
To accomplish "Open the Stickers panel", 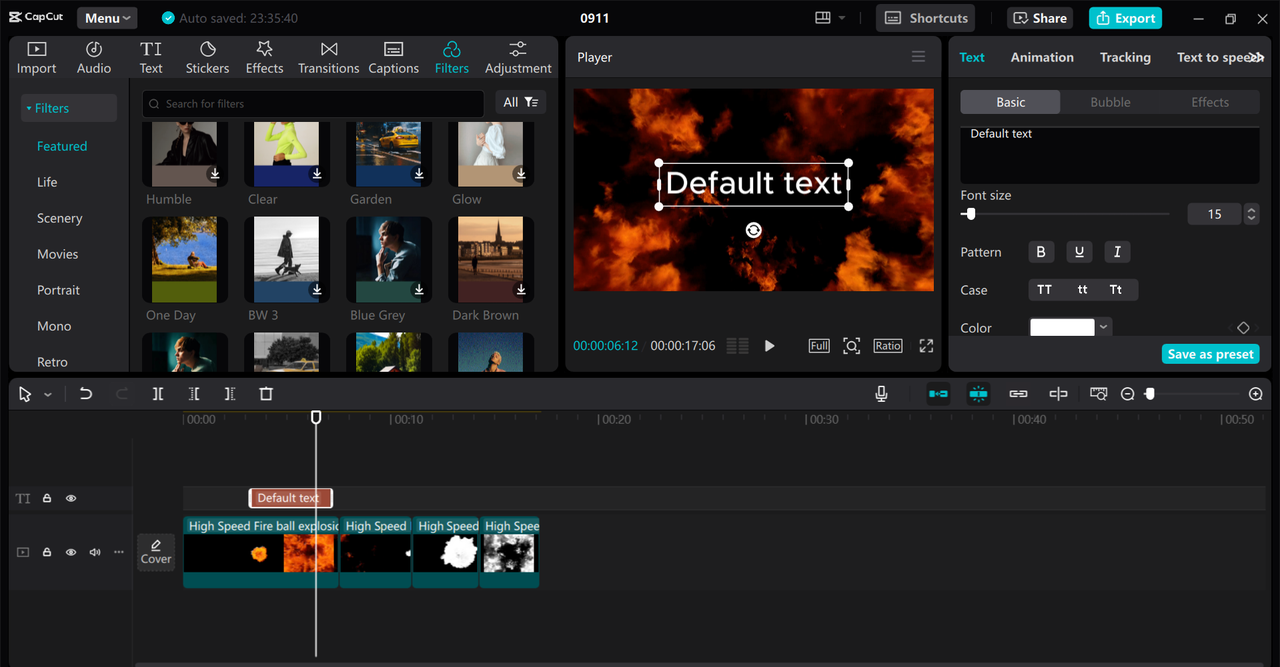I will (207, 58).
